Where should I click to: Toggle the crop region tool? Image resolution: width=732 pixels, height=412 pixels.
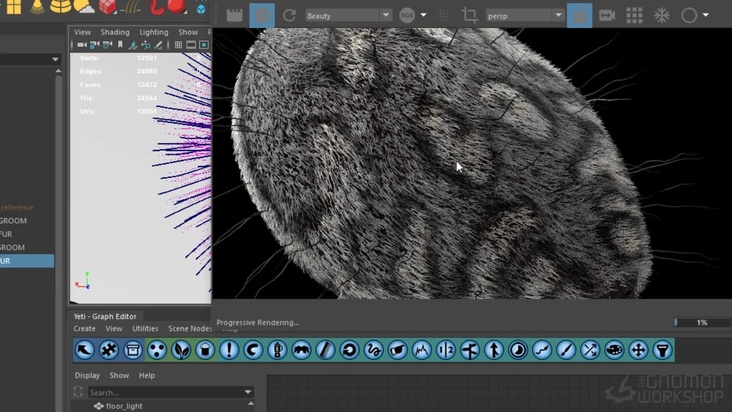point(469,15)
